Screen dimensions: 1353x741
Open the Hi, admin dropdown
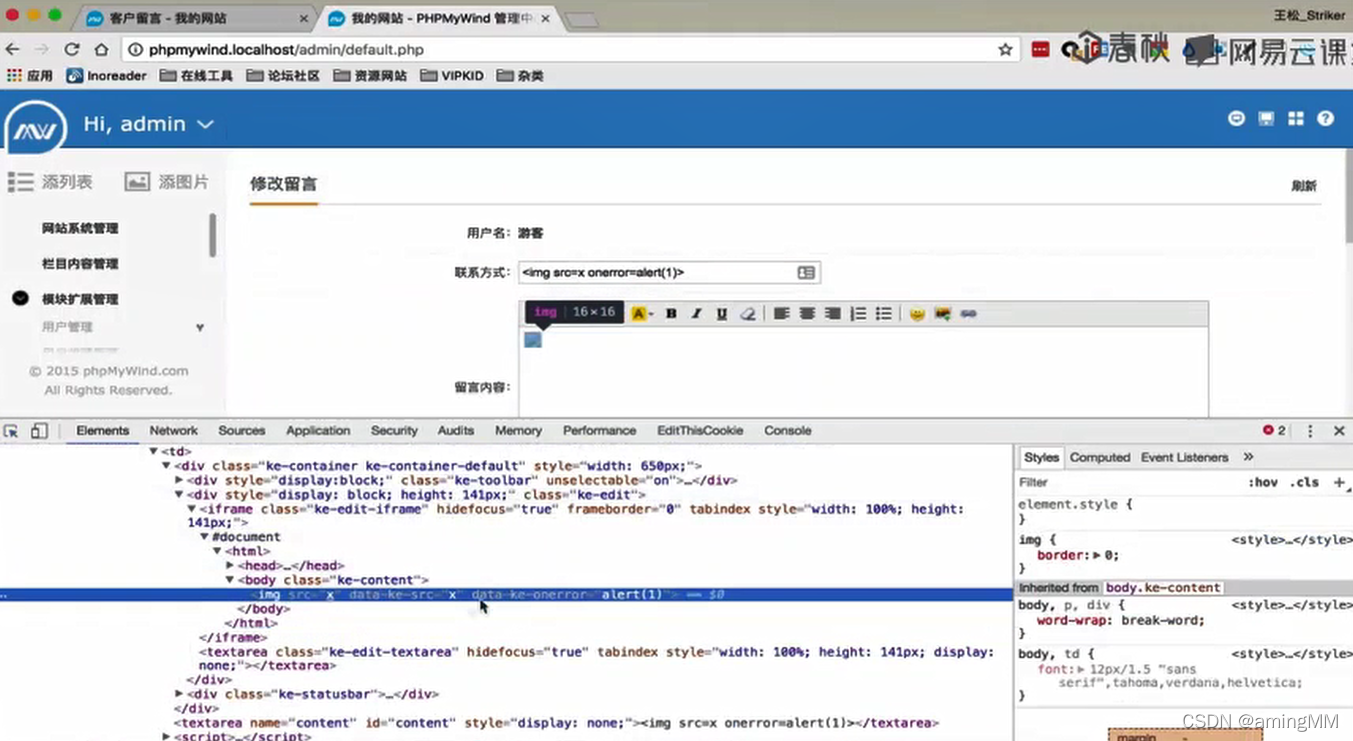pyautogui.click(x=148, y=124)
